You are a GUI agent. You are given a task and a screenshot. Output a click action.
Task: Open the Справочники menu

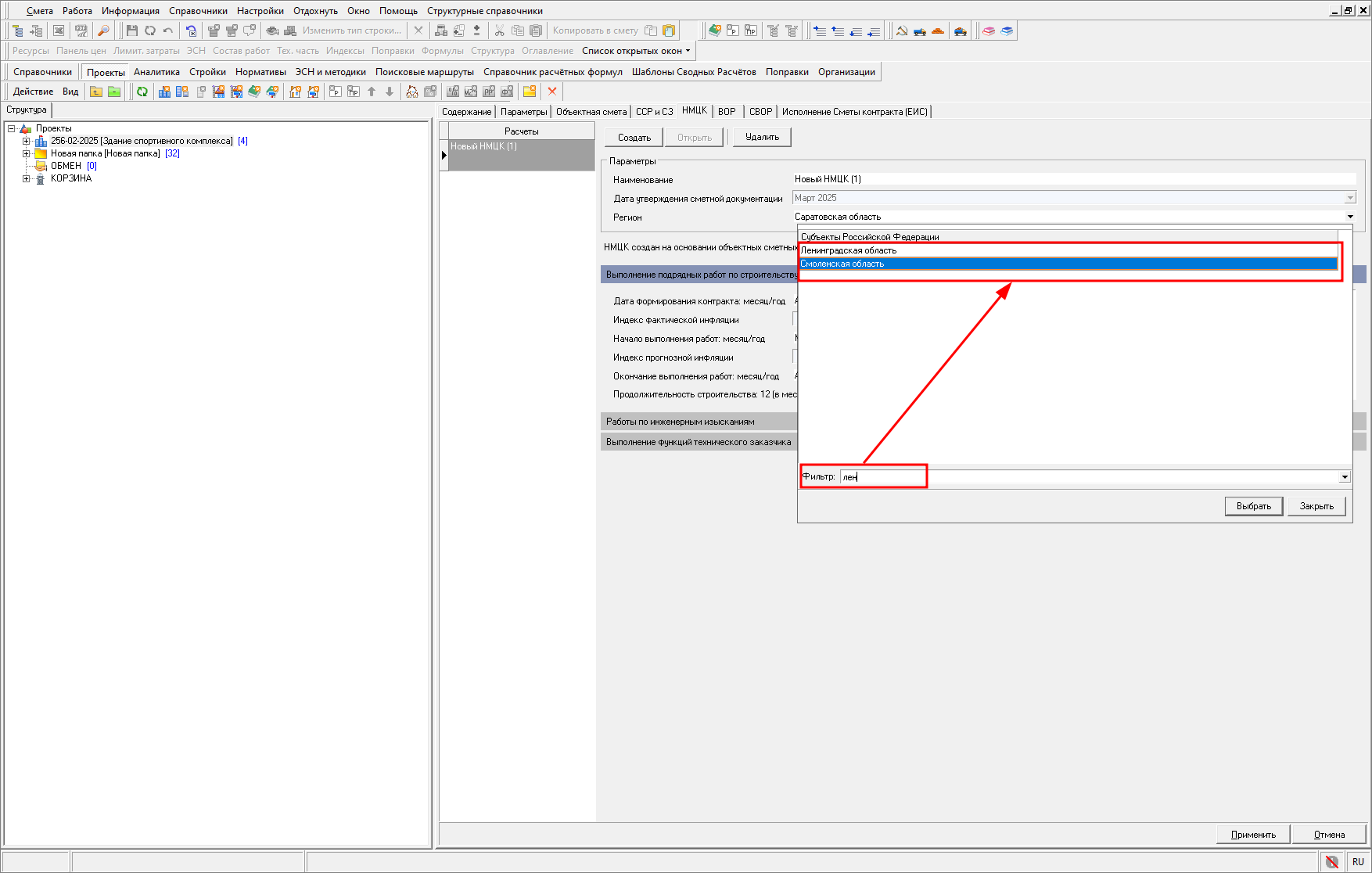pos(198,11)
